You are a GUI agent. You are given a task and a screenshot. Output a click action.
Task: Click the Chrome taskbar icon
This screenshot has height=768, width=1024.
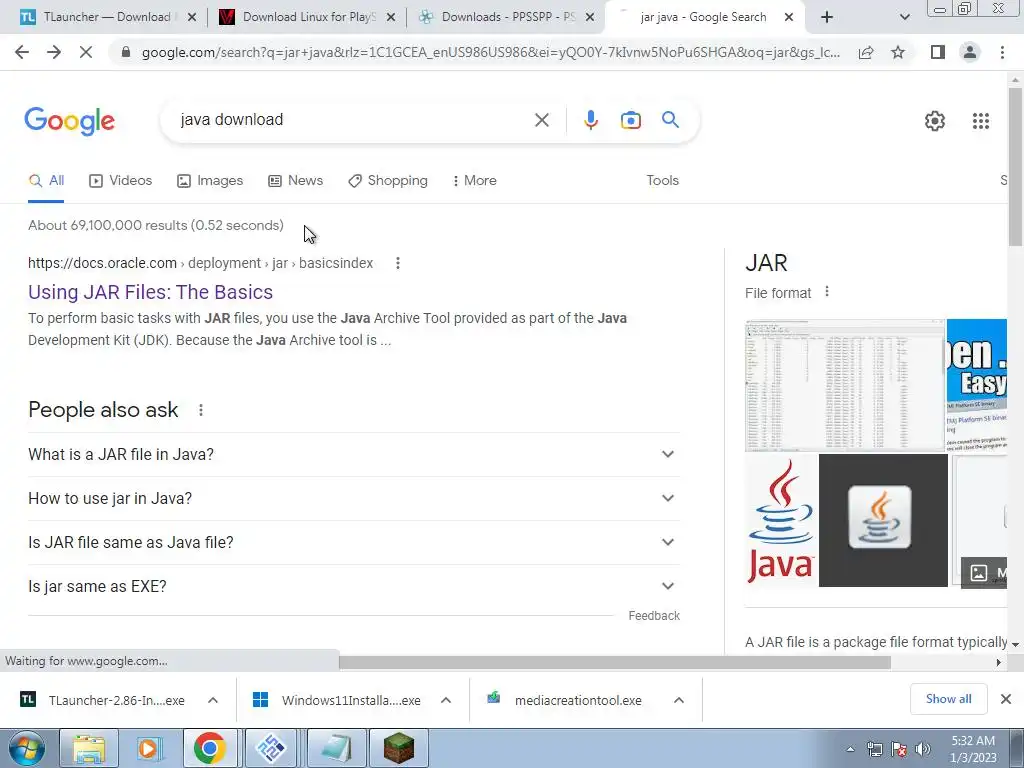coord(210,748)
